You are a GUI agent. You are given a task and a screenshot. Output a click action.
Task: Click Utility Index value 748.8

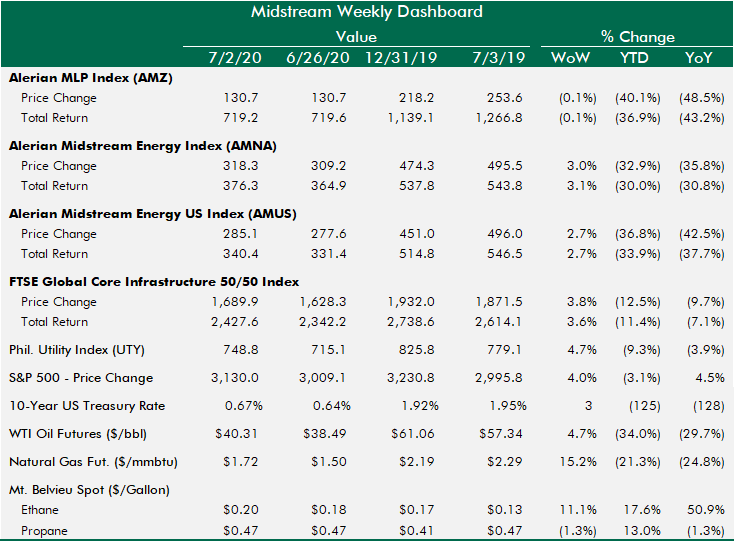240,350
